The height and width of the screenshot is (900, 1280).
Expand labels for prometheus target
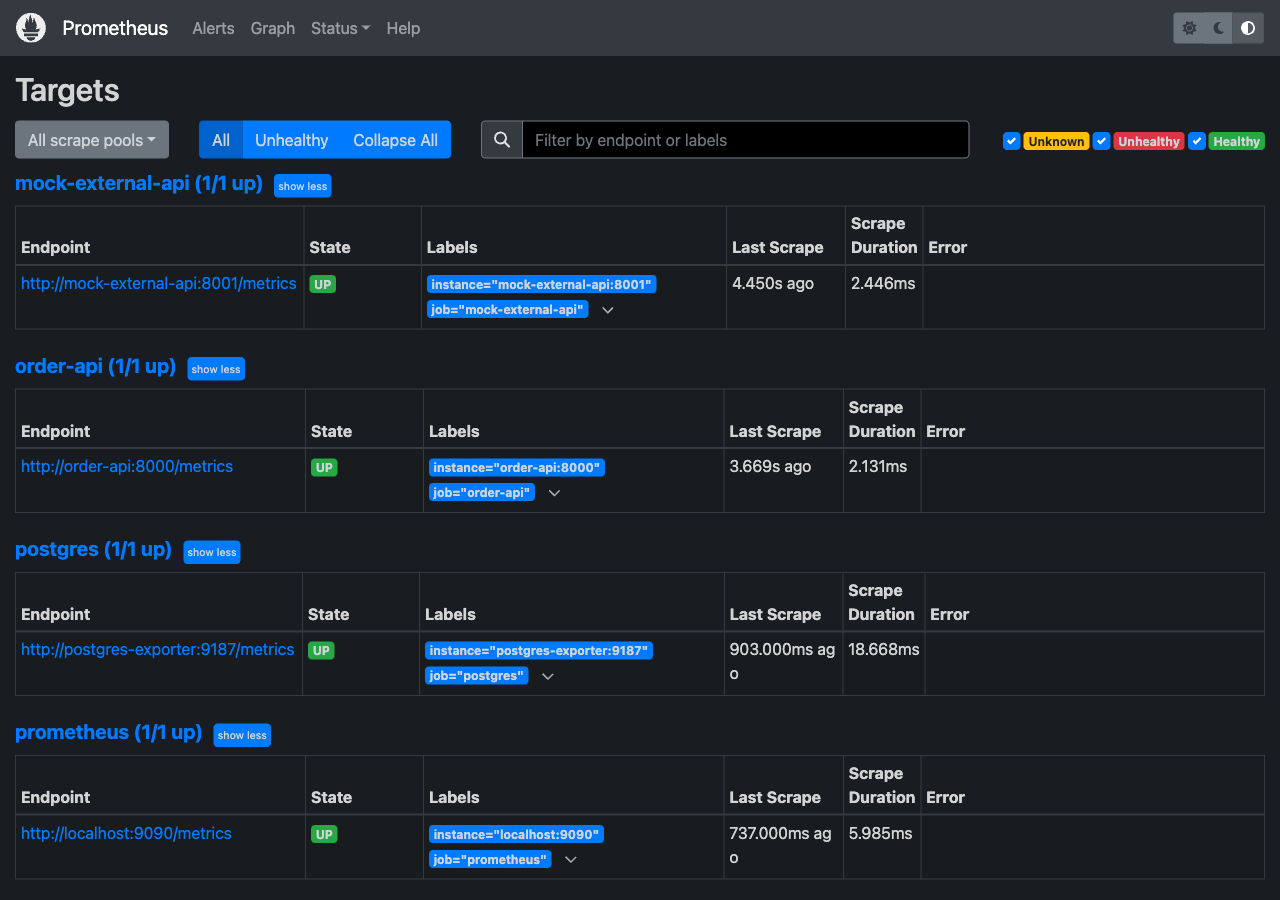[571, 859]
